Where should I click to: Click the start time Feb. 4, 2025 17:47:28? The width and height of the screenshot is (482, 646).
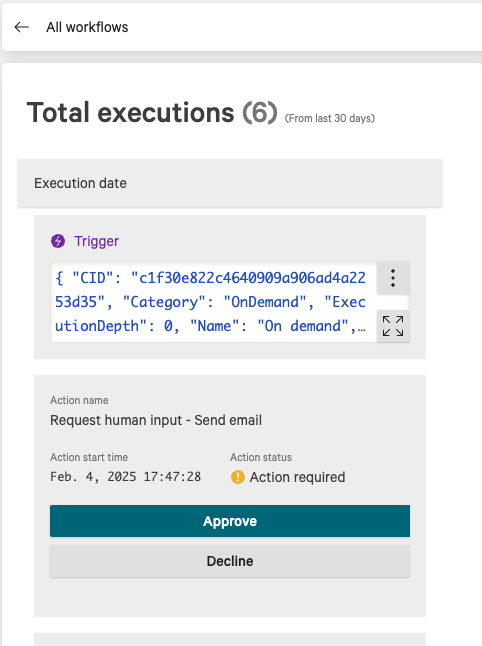126,477
